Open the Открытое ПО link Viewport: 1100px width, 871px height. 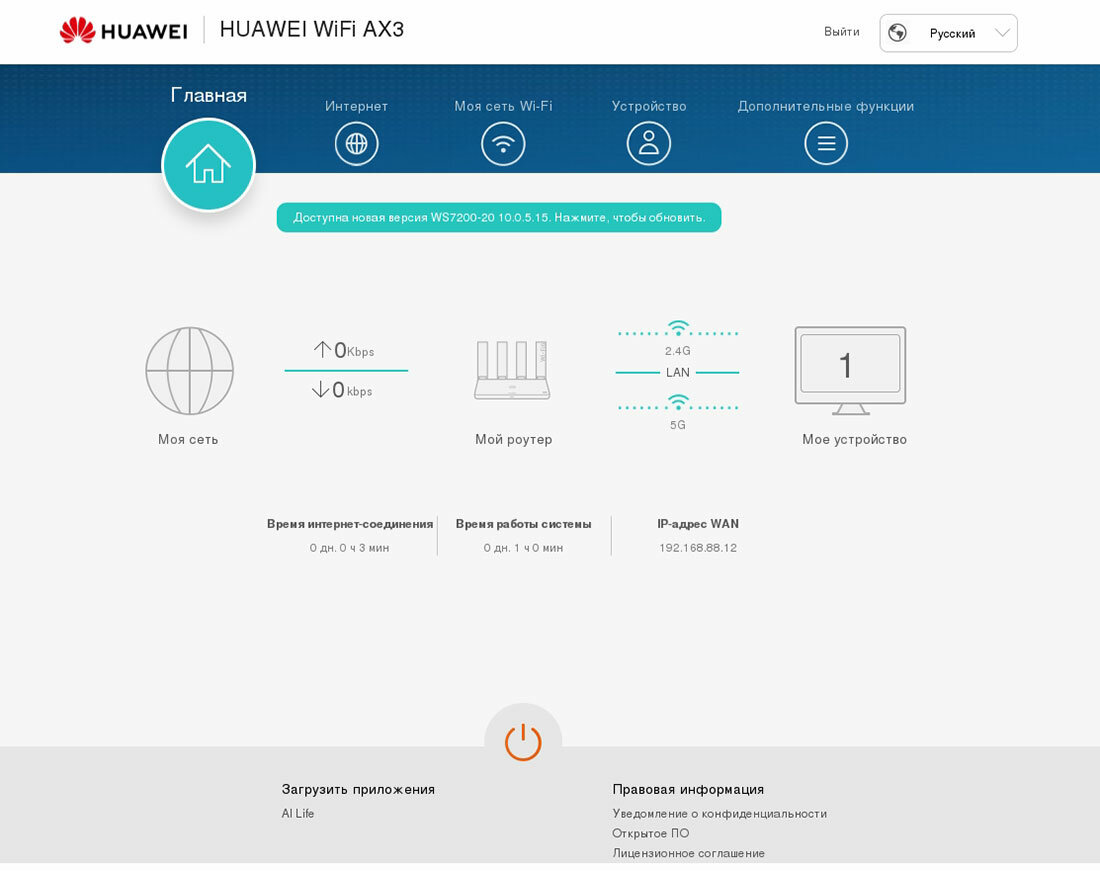tap(650, 833)
